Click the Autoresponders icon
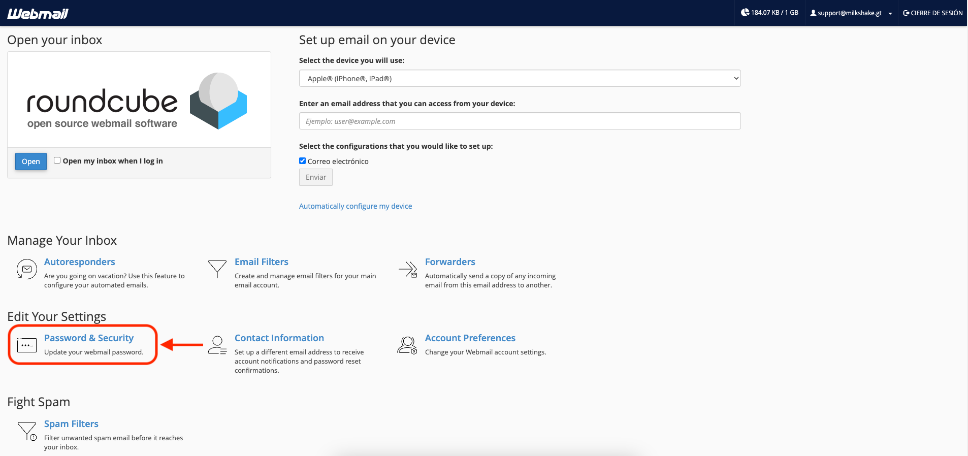The width and height of the screenshot is (968, 456). click(x=26, y=270)
